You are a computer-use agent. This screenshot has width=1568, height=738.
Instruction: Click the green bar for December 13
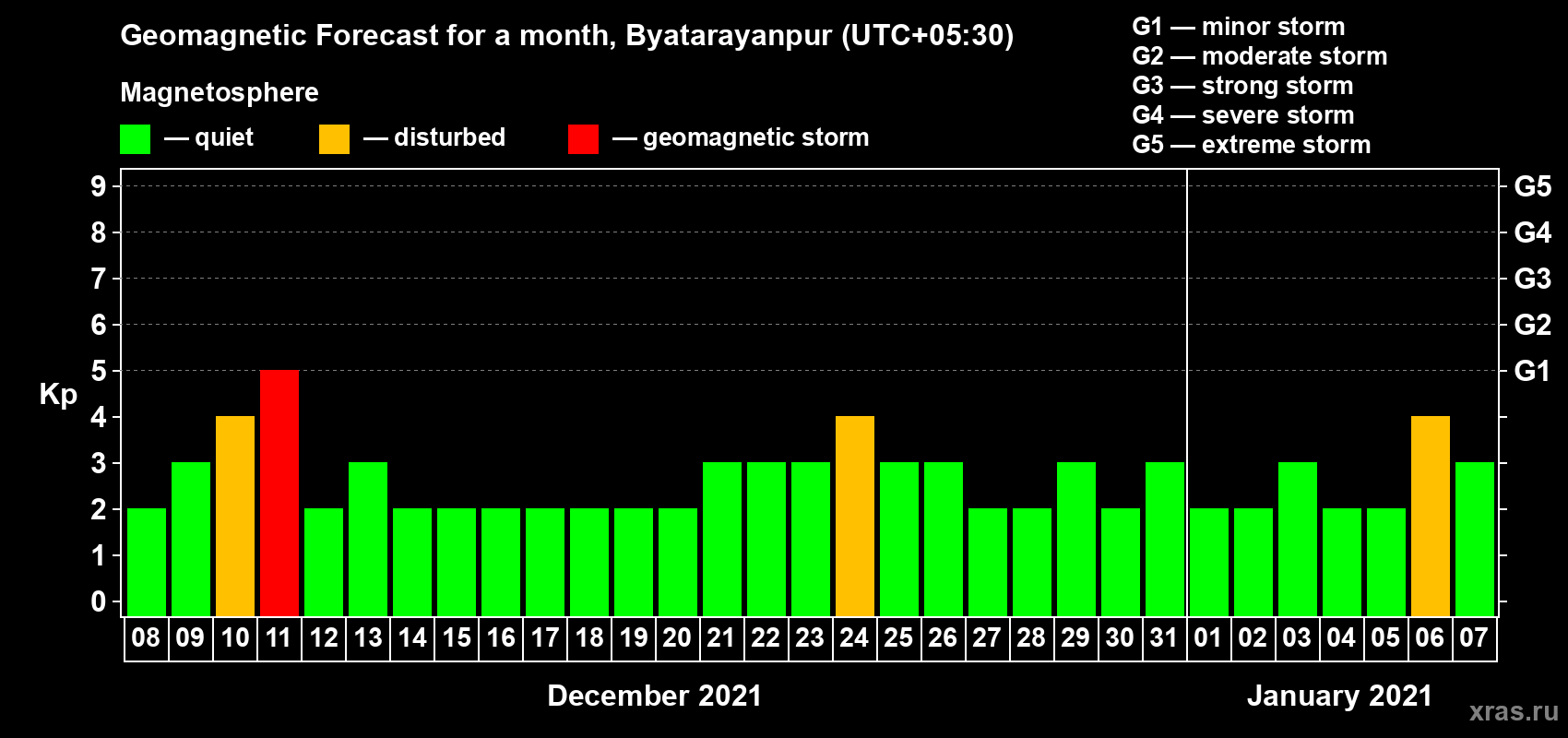[x=368, y=539]
